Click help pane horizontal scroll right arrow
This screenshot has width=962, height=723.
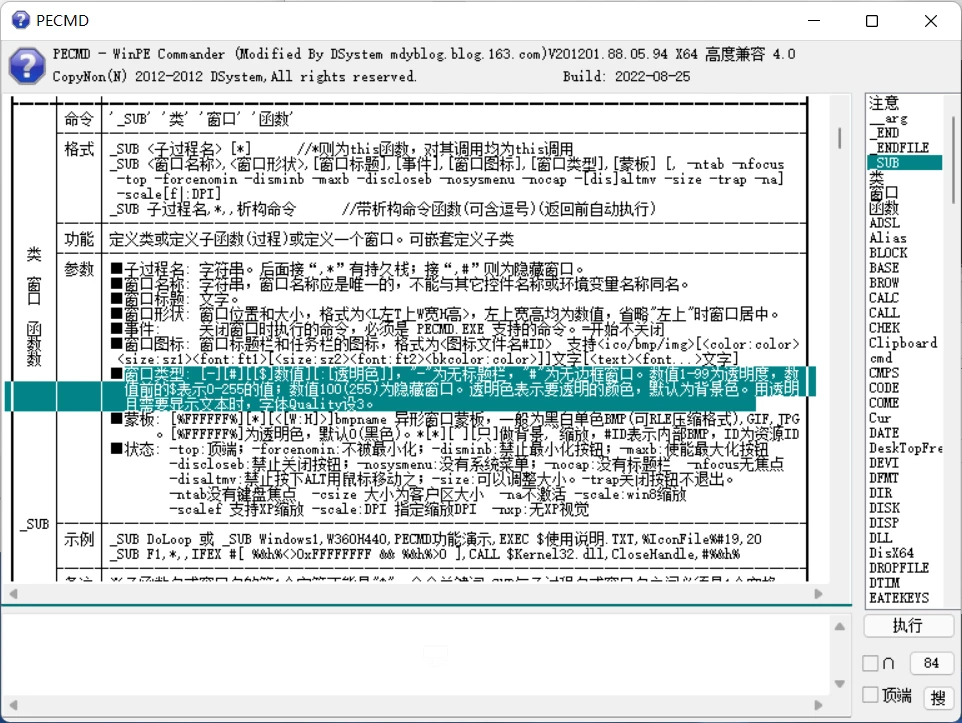coord(818,593)
